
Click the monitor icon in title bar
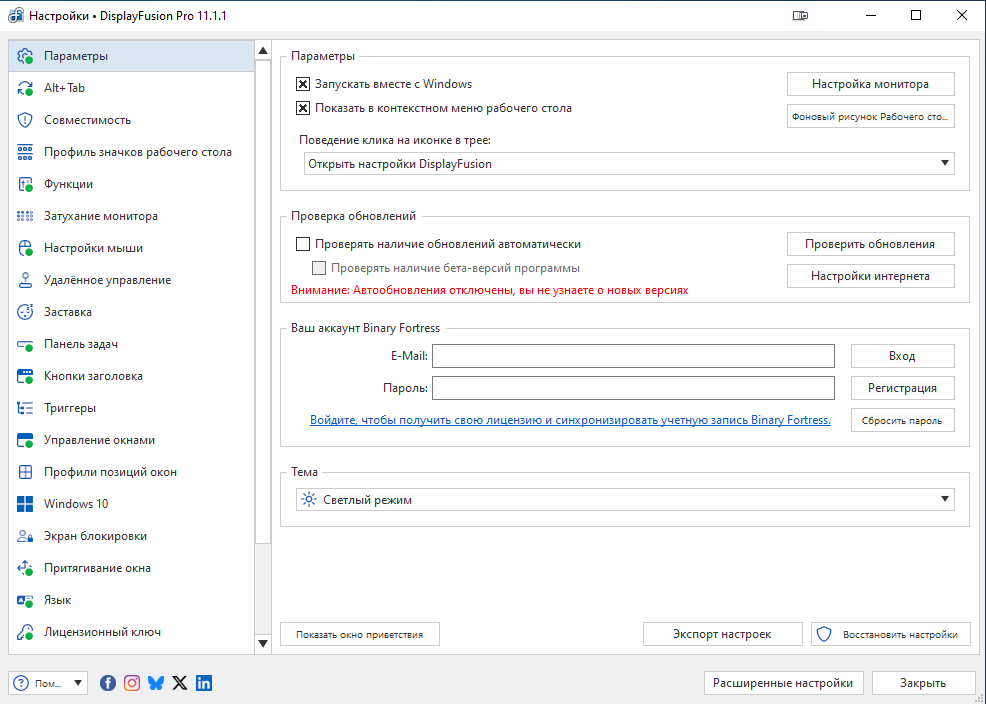pyautogui.click(x=800, y=15)
